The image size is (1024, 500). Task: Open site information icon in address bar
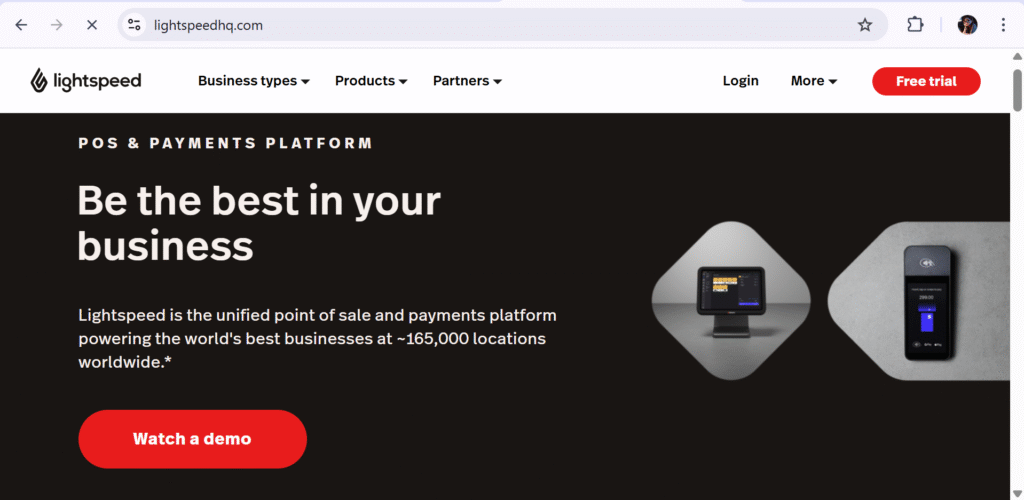pyautogui.click(x=134, y=25)
